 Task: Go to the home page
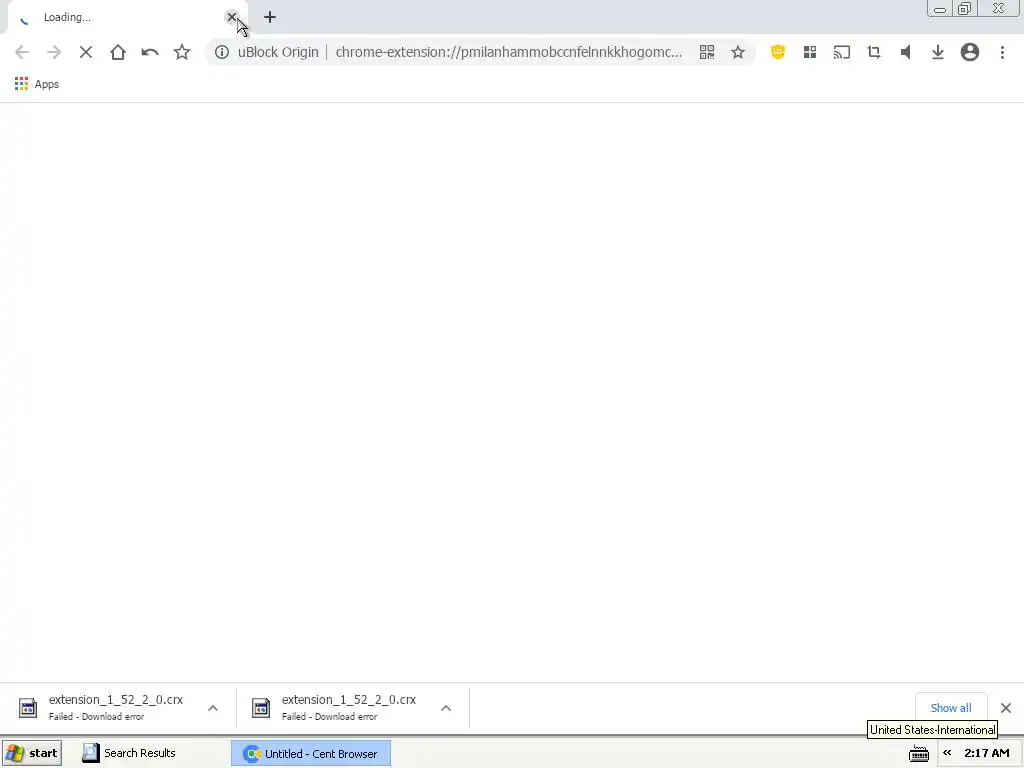pos(118,52)
